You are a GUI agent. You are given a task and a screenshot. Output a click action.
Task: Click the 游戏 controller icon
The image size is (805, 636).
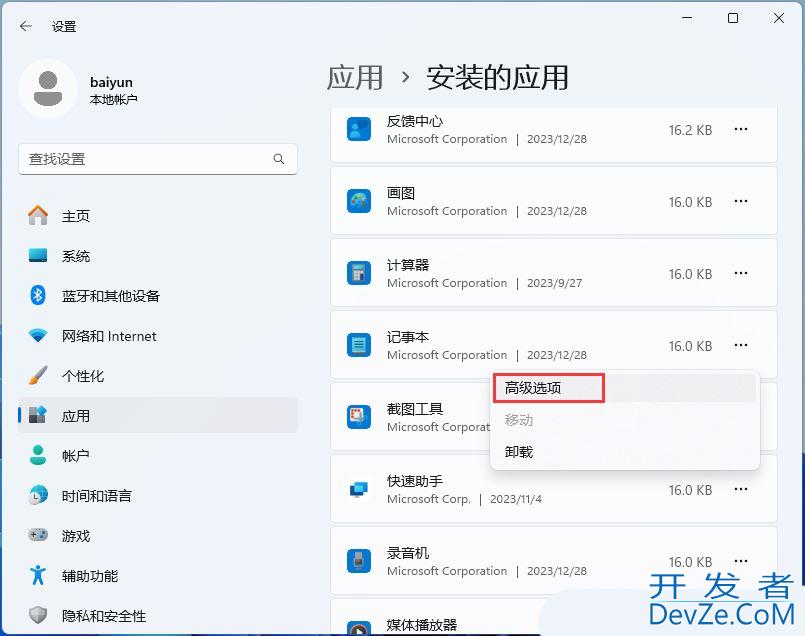tap(38, 535)
